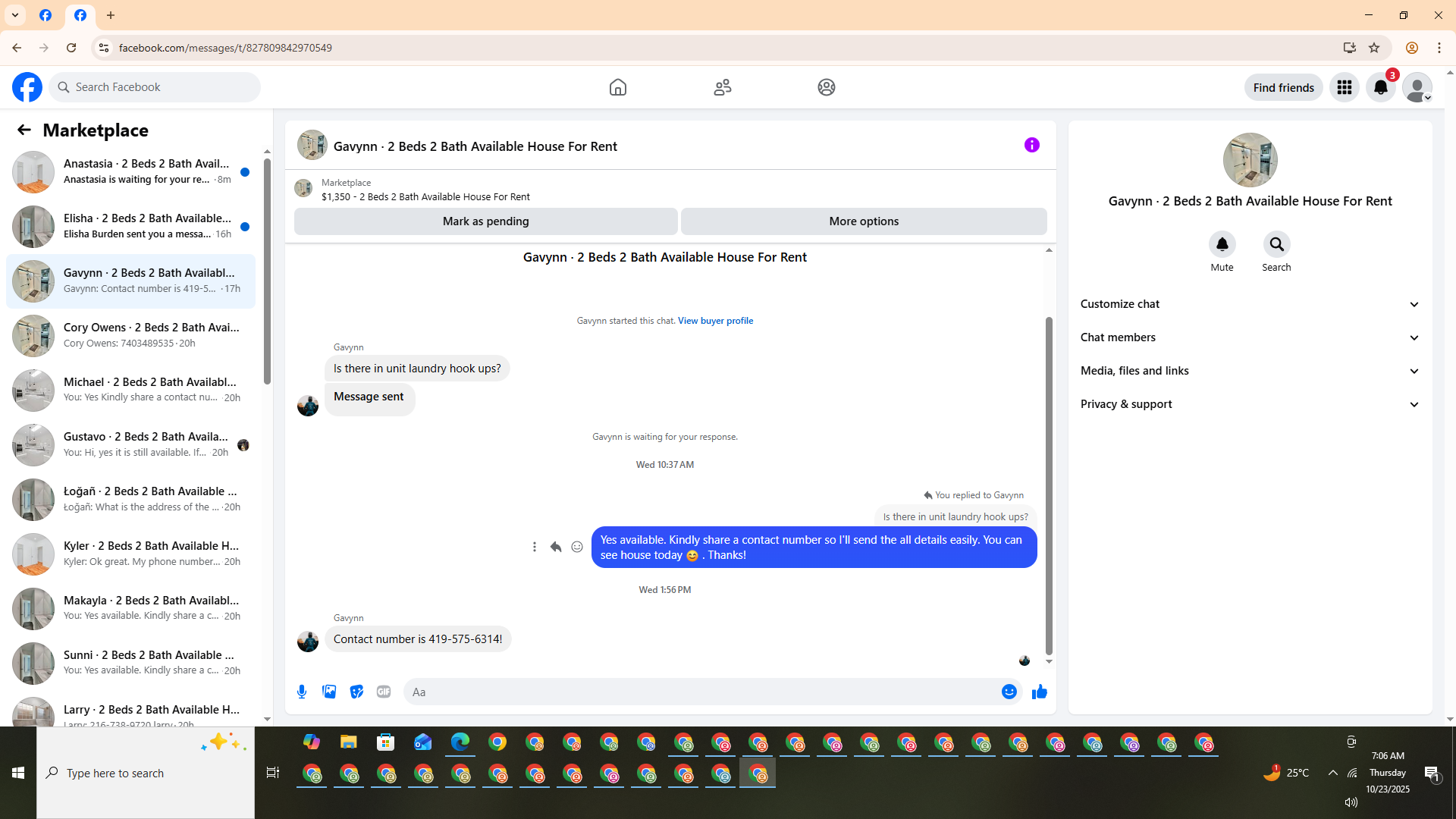Image resolution: width=1456 pixels, height=819 pixels.
Task: Open the View buyer profile link
Action: tap(715, 321)
